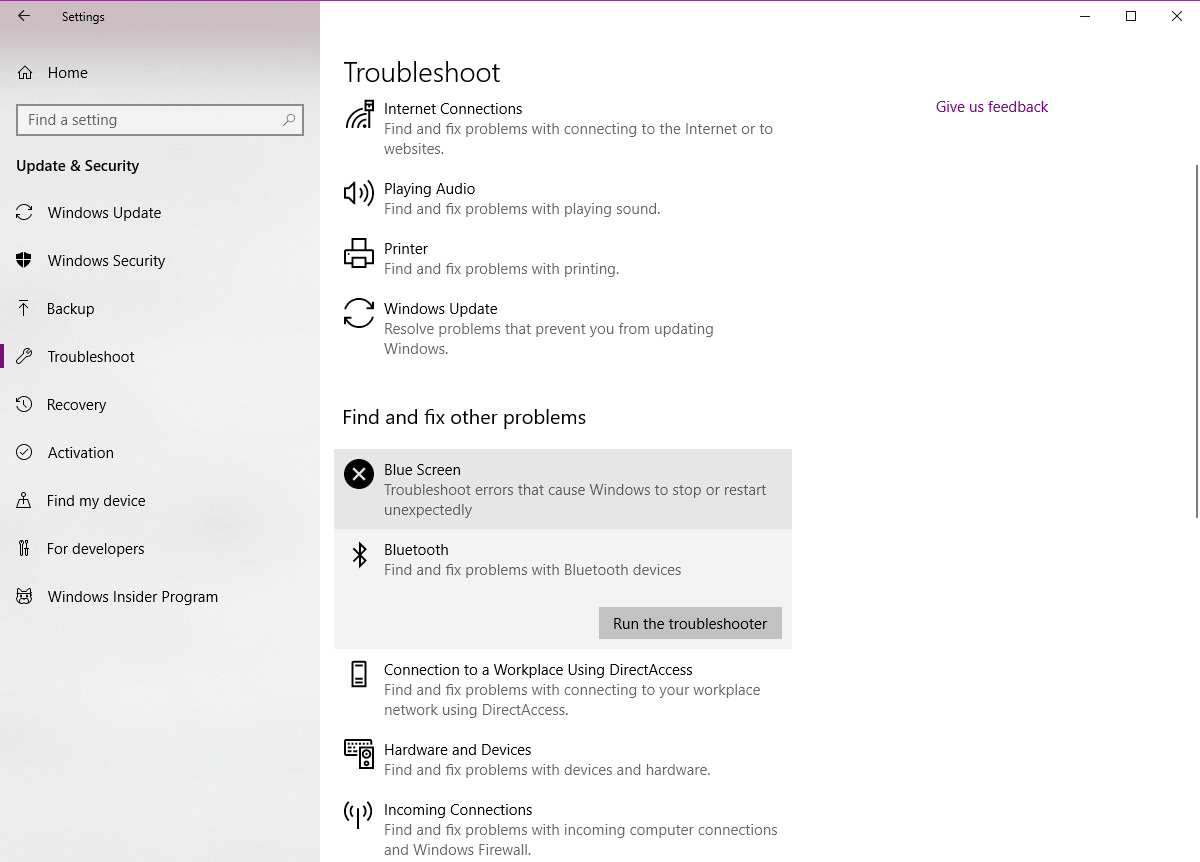Select Connection to a Workplace Using DirectAccess
Image resolution: width=1200 pixels, height=862 pixels.
pyautogui.click(x=538, y=670)
